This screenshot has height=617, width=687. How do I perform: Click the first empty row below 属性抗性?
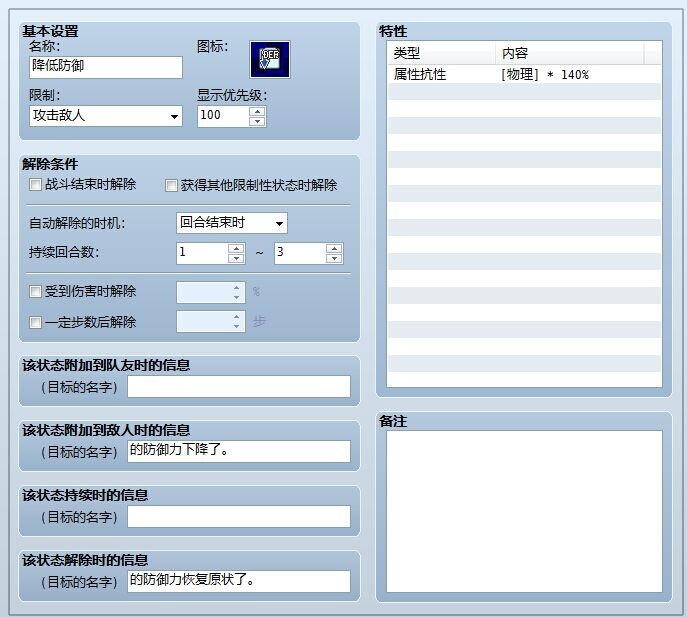click(524, 91)
